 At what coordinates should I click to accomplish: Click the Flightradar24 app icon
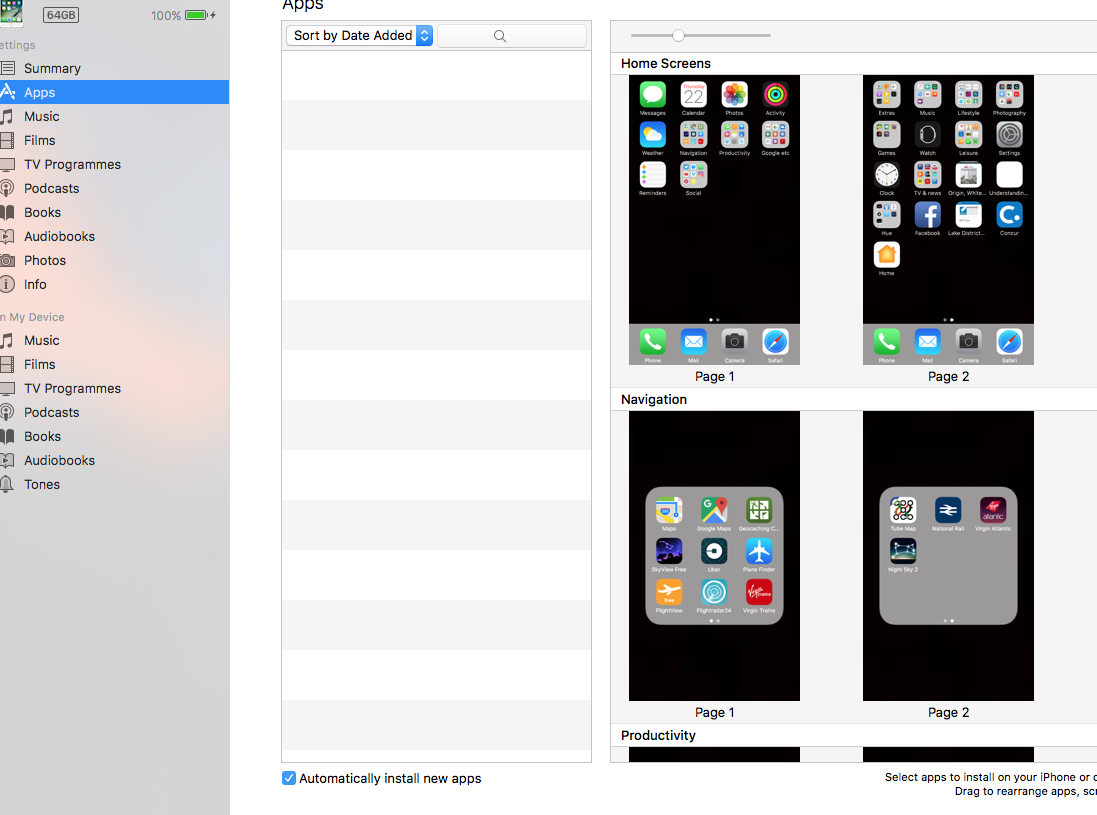tap(714, 593)
